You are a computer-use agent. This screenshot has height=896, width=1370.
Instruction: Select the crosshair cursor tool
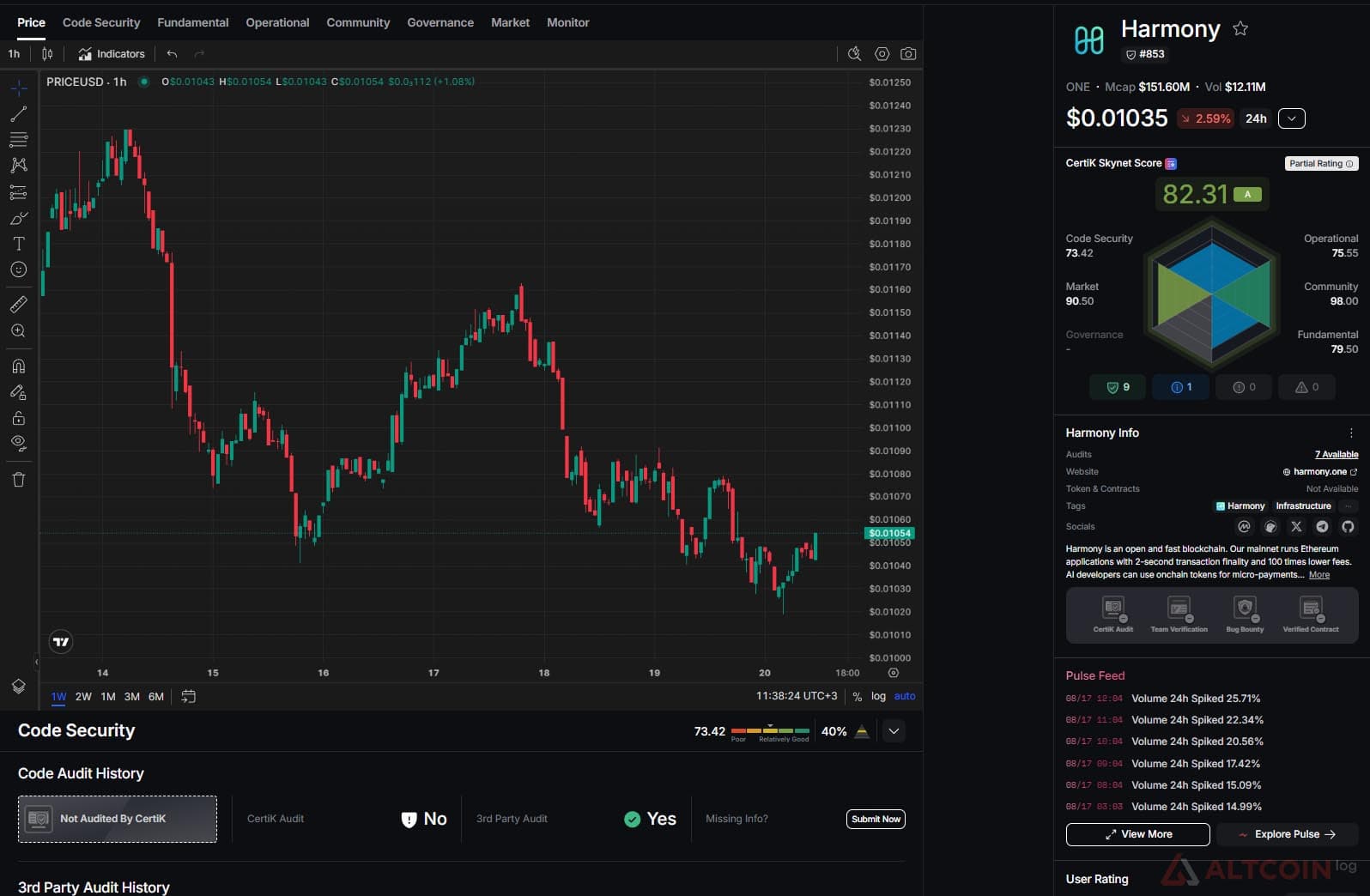click(19, 88)
